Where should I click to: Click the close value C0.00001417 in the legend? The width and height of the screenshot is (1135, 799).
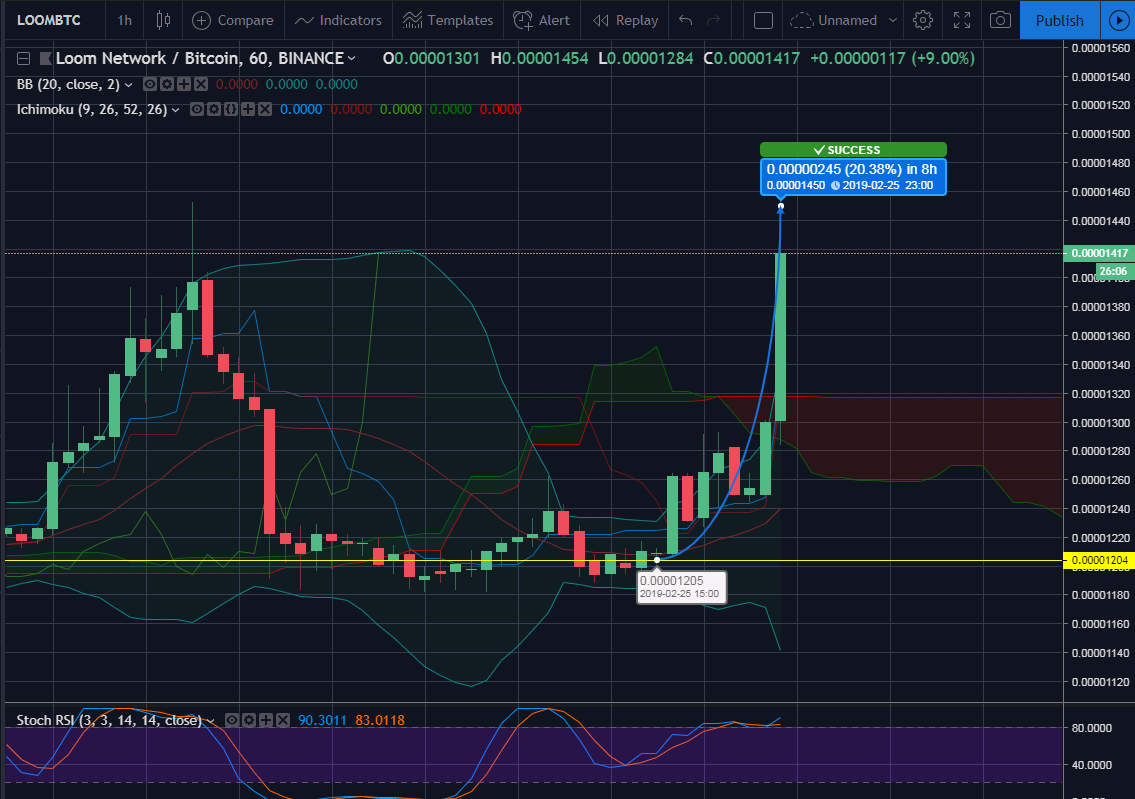point(752,59)
